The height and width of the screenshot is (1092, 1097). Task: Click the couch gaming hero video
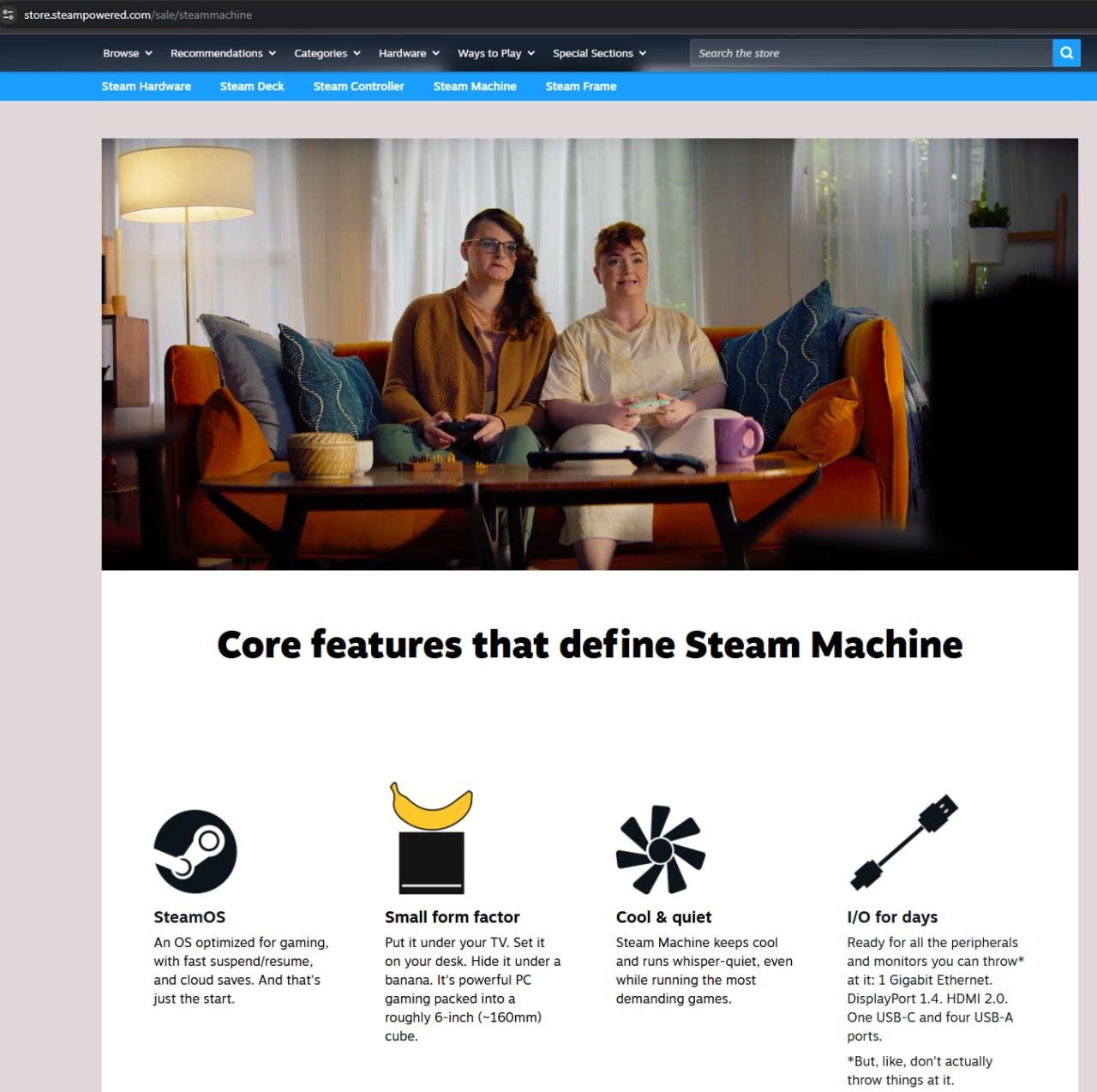590,354
